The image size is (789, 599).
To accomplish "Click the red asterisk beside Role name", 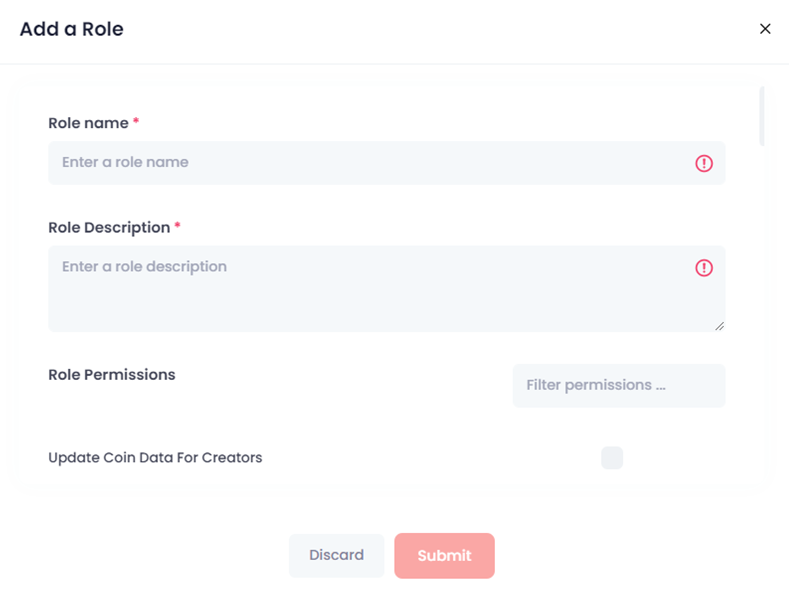I will (136, 121).
